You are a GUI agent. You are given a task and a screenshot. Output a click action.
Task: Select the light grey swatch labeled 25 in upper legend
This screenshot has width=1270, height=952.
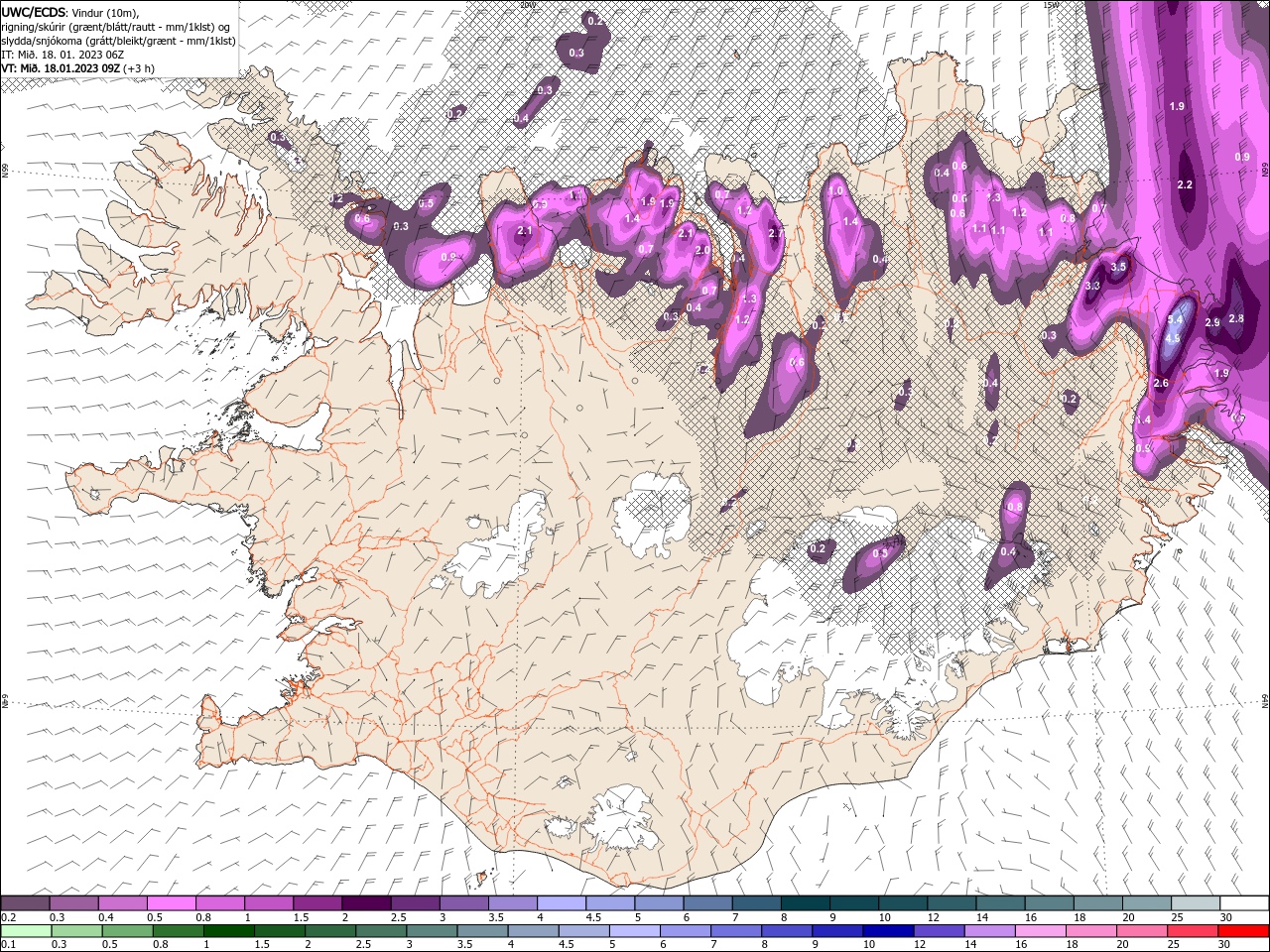pyautogui.click(x=1195, y=902)
